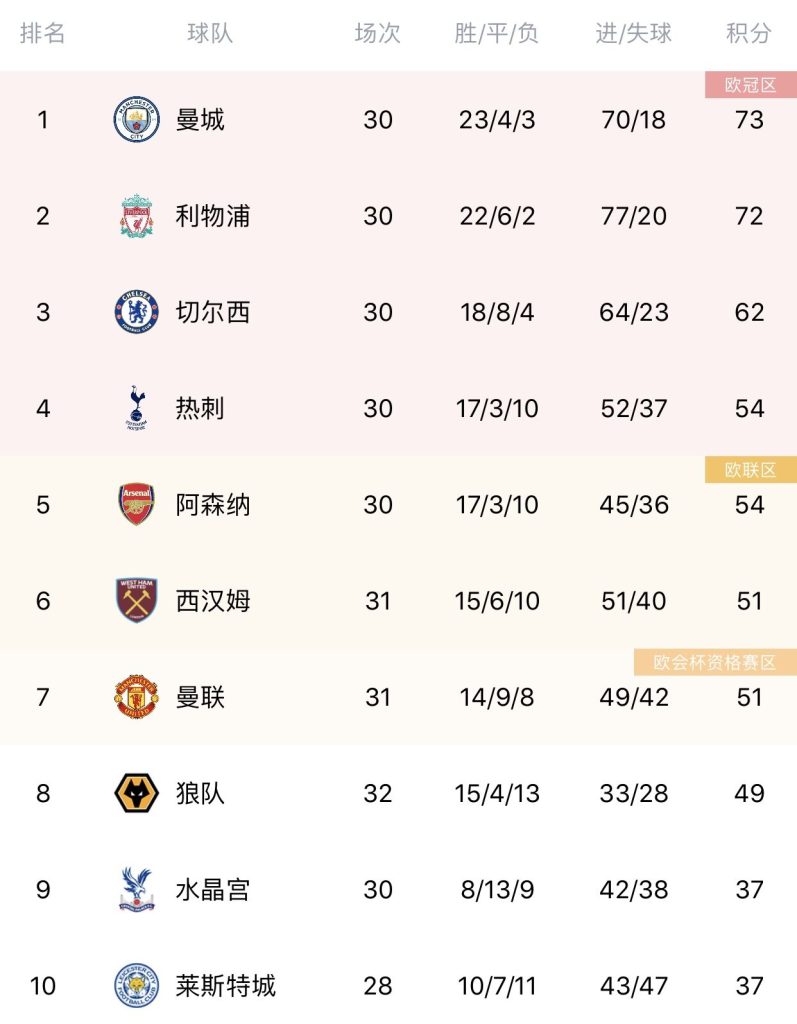This screenshot has width=797, height=1024.
Task: Open the 莱斯特城 team name
Action: coord(225,986)
